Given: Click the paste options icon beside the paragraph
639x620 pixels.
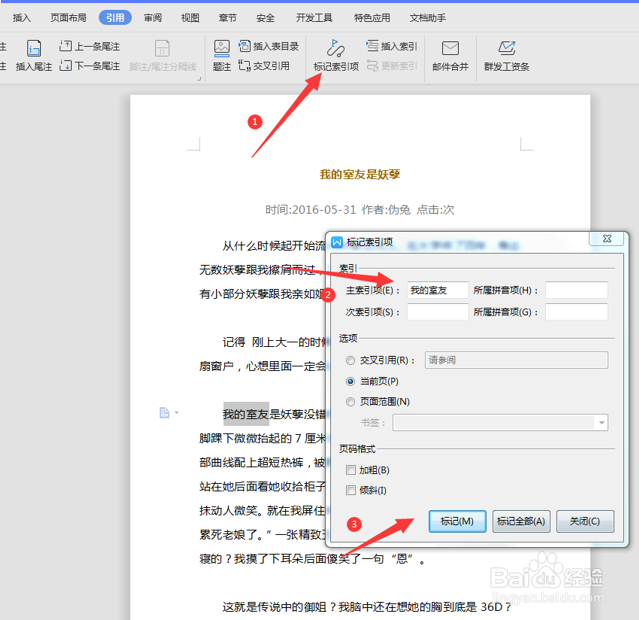Looking at the screenshot, I should coord(164,413).
